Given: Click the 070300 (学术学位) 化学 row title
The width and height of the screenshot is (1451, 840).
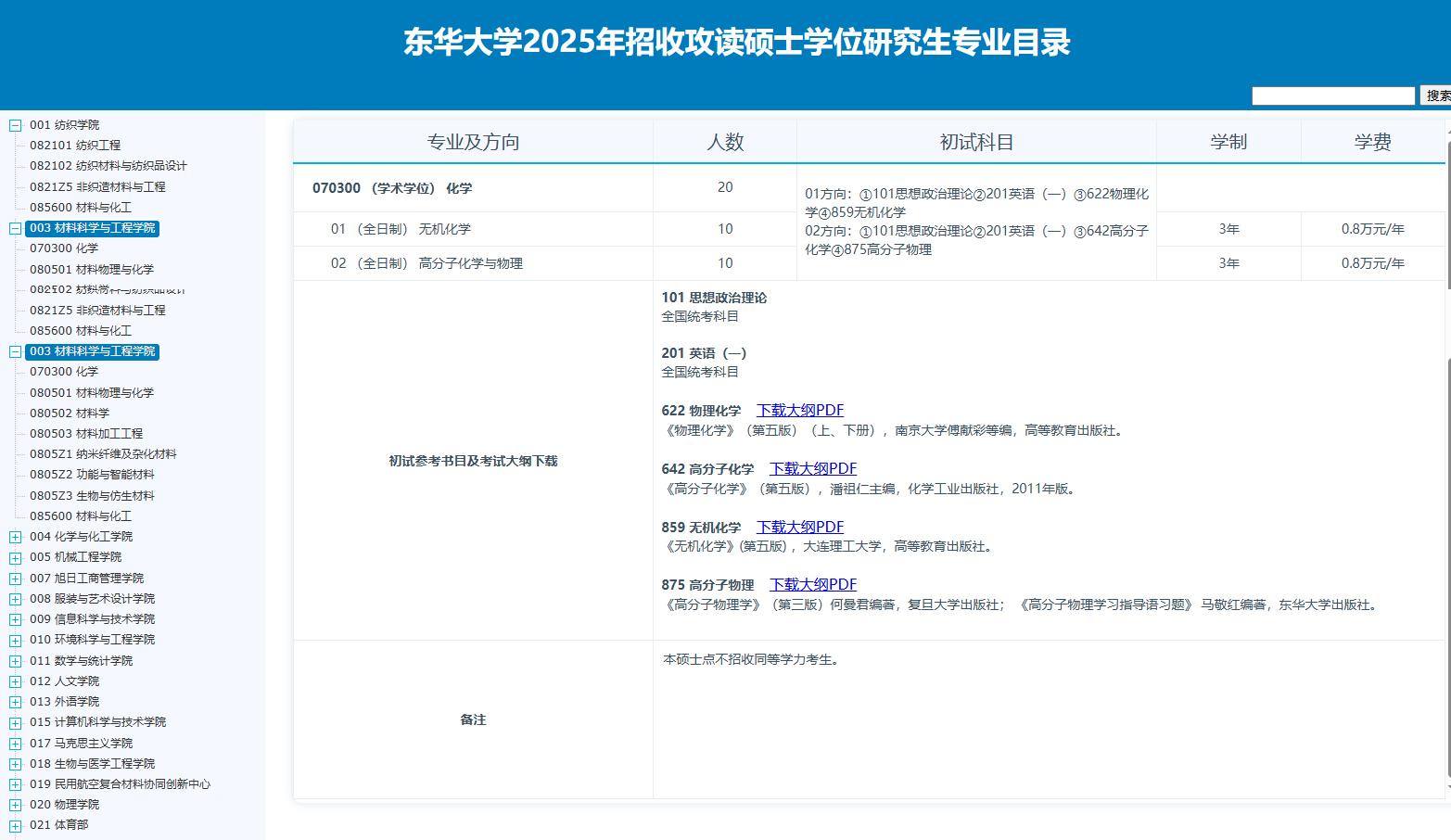Looking at the screenshot, I should coord(392,188).
